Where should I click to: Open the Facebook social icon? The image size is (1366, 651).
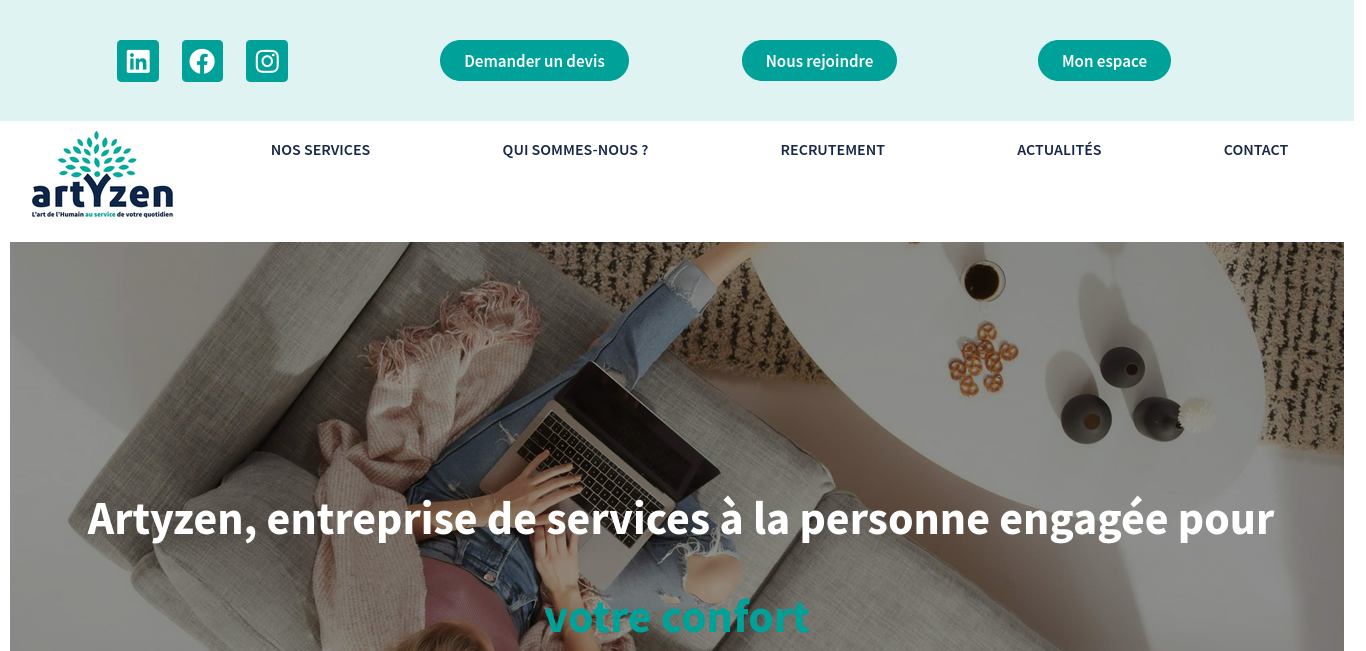pos(202,61)
